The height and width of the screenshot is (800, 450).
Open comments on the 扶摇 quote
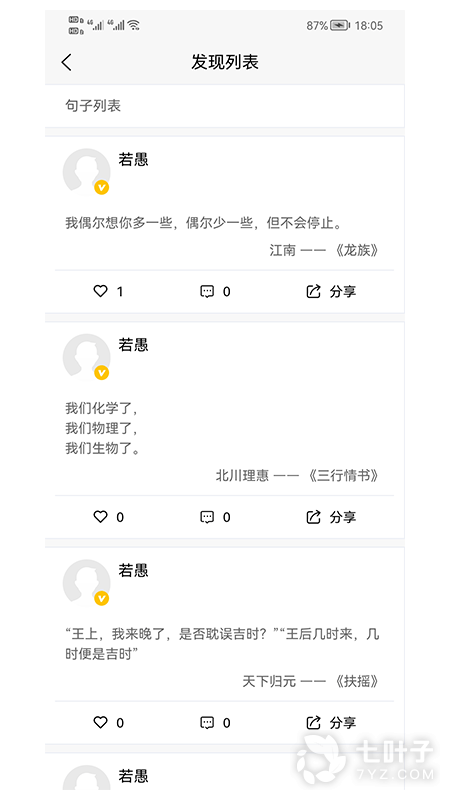pyautogui.click(x=207, y=723)
